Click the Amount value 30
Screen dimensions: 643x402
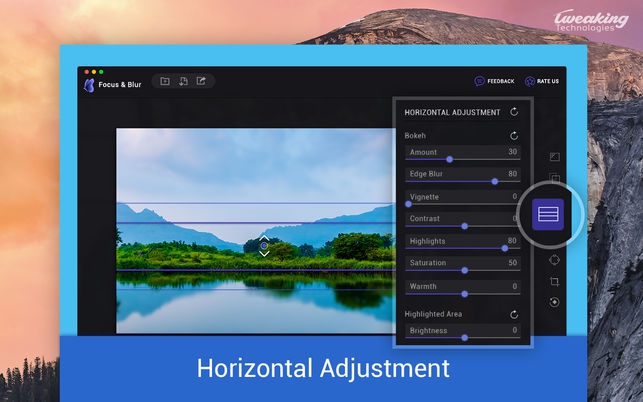(513, 152)
